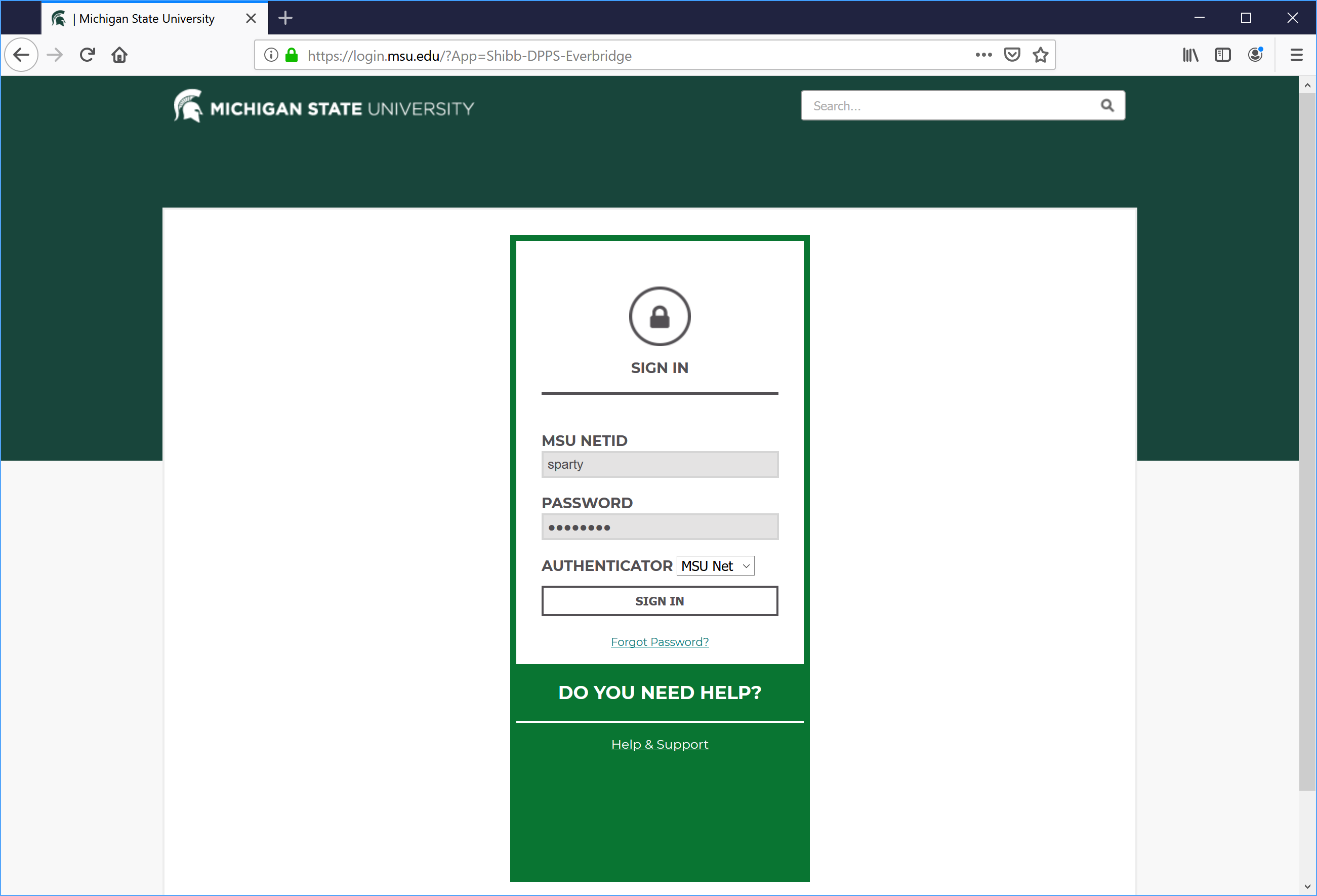Click the address bar URL
Screen dimensions: 1317x896
[469, 56]
